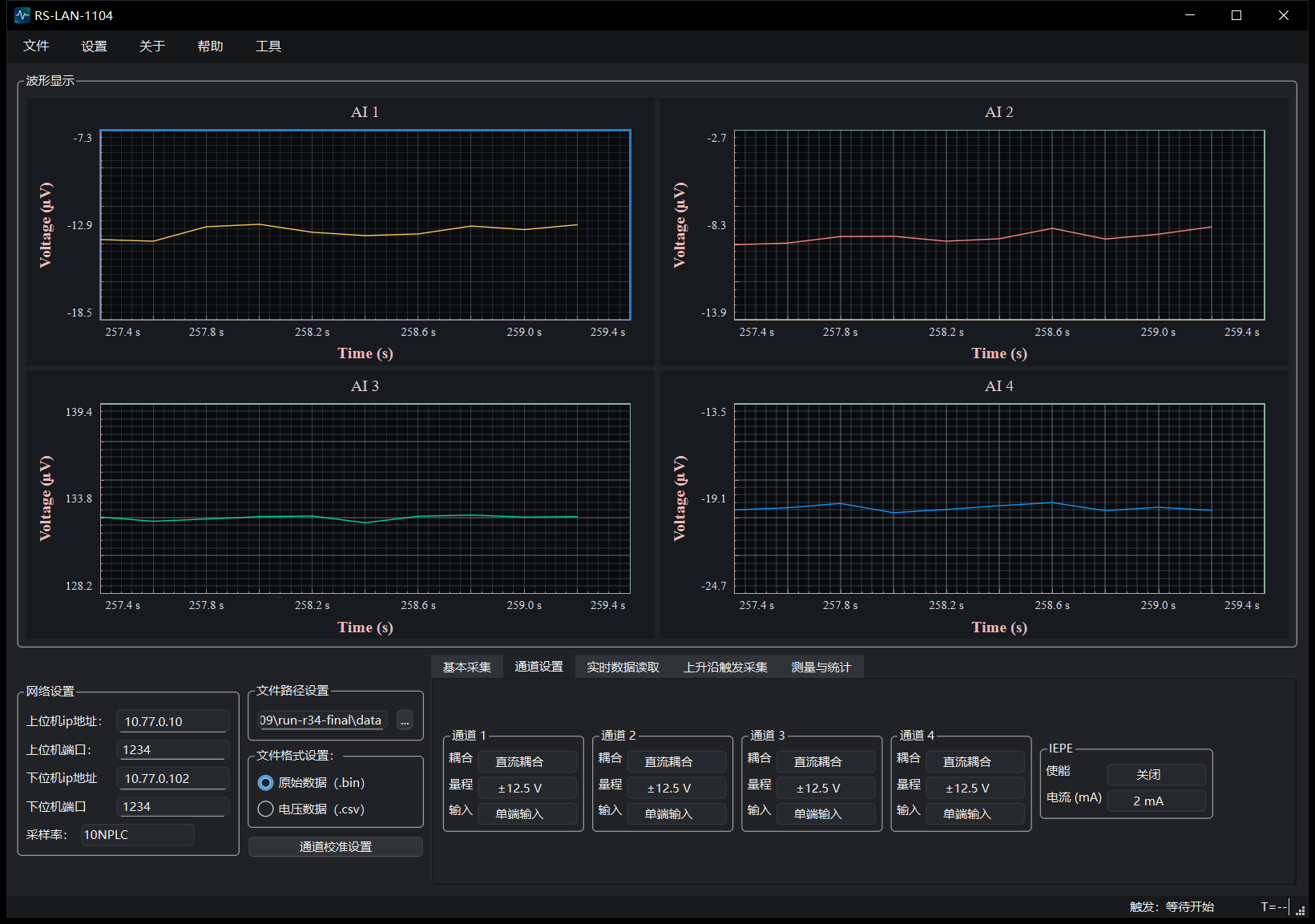
Task: Edit the 上位机ip地址 field
Action: pyautogui.click(x=173, y=721)
